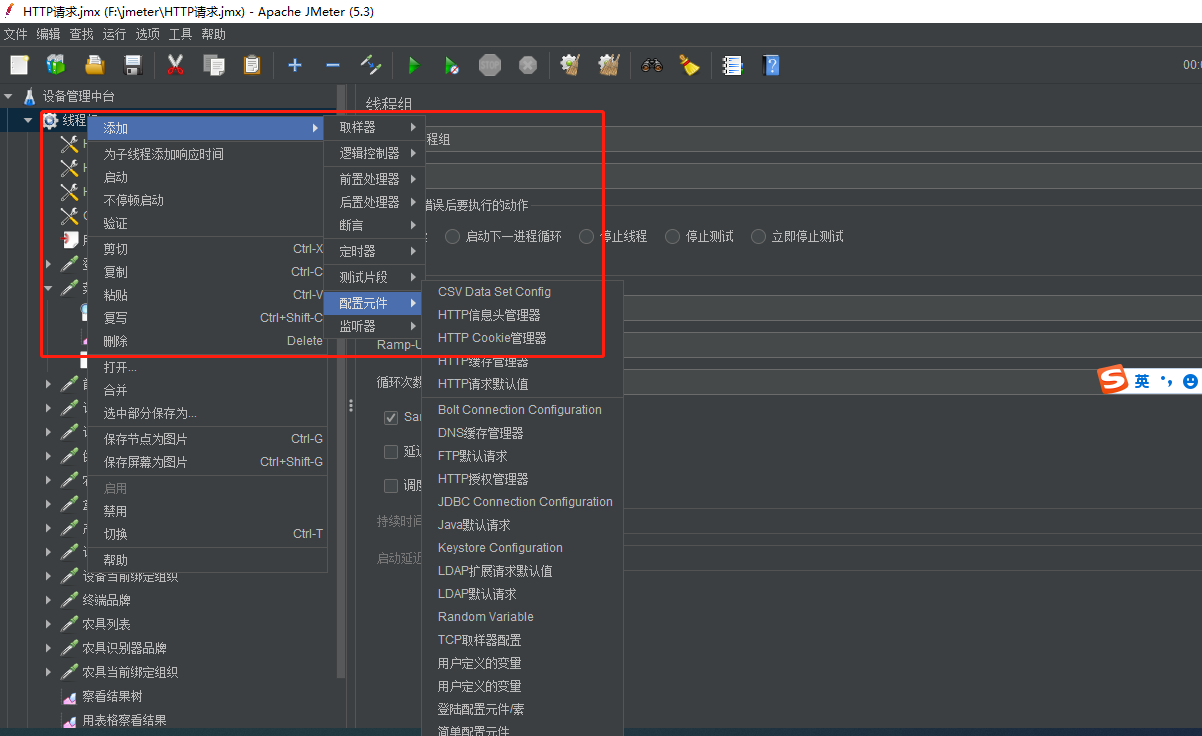Click the Open file folder icon
The height and width of the screenshot is (736, 1202).
point(95,65)
